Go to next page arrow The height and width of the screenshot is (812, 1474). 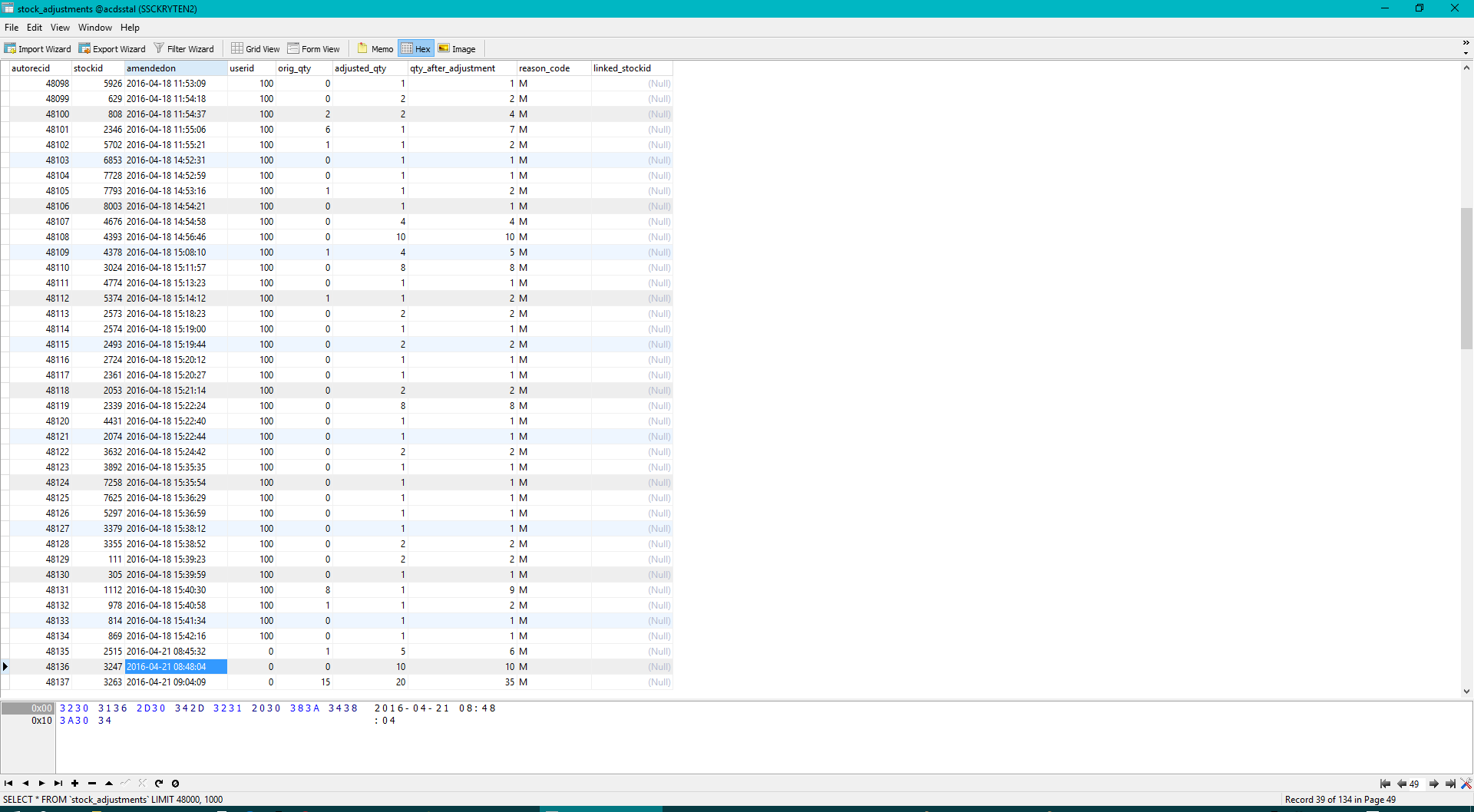coord(1433,784)
